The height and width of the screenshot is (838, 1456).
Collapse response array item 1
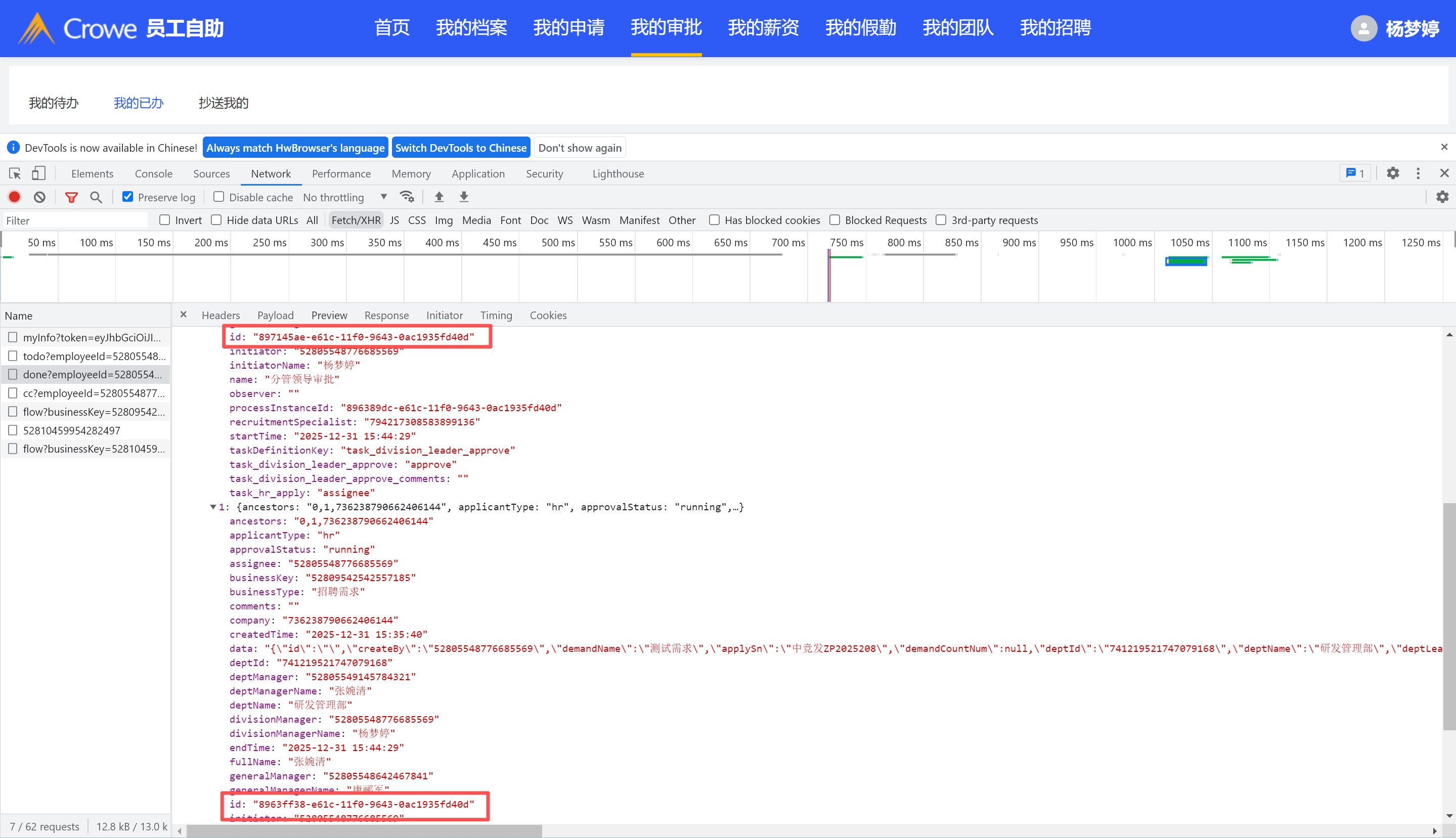213,507
